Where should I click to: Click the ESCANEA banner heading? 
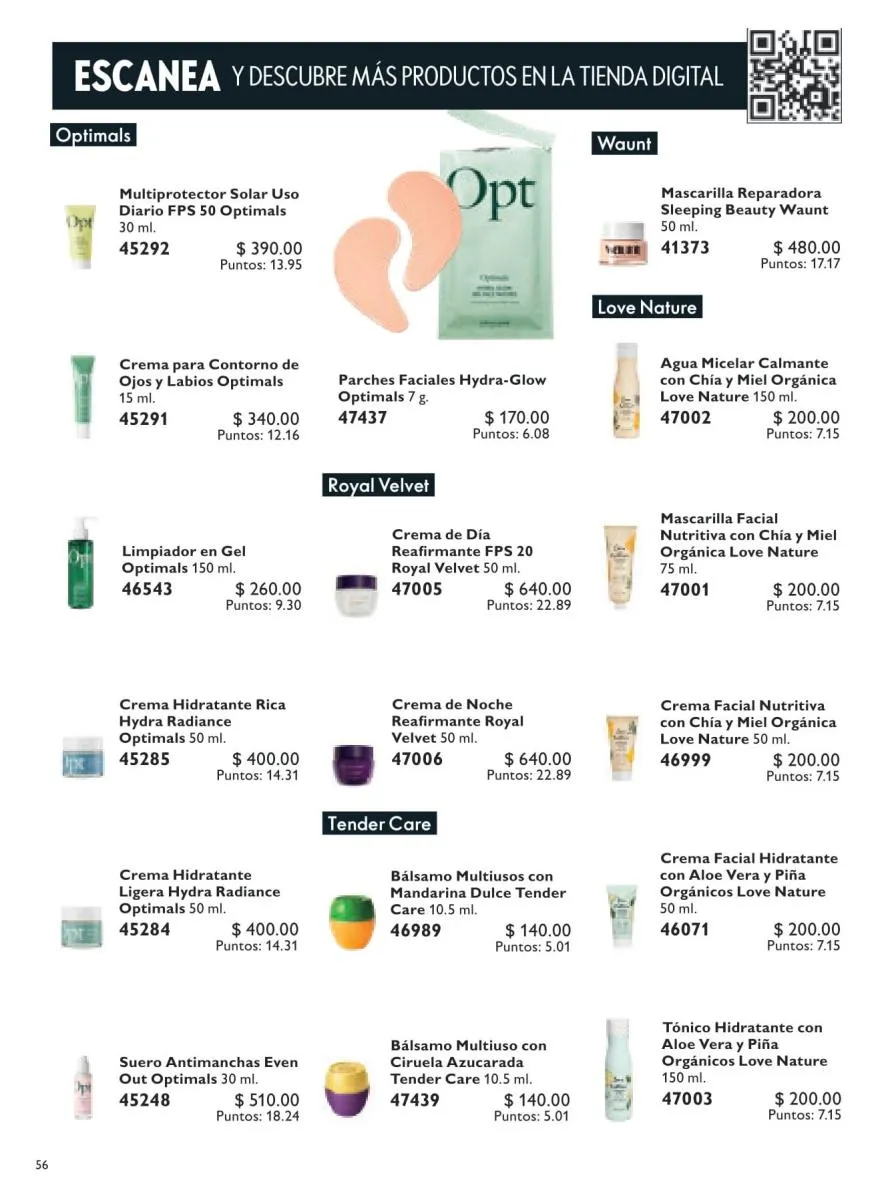tap(146, 77)
